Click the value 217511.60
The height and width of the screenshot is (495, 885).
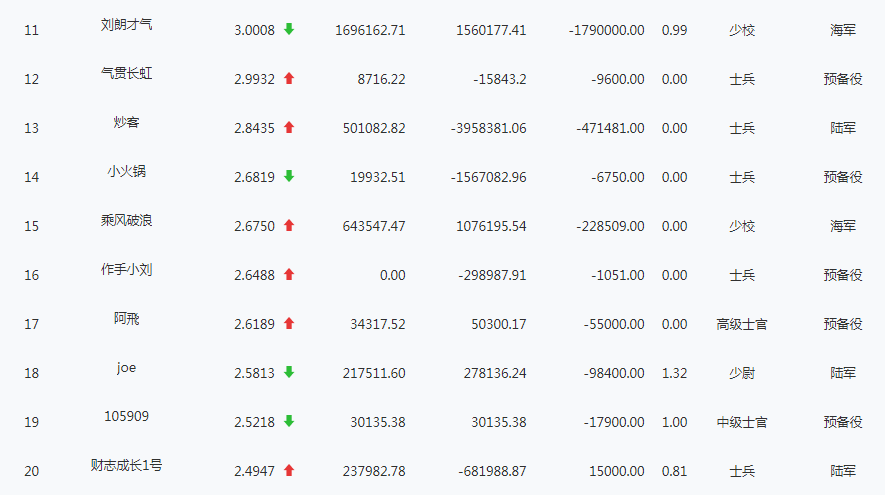[x=374, y=374]
